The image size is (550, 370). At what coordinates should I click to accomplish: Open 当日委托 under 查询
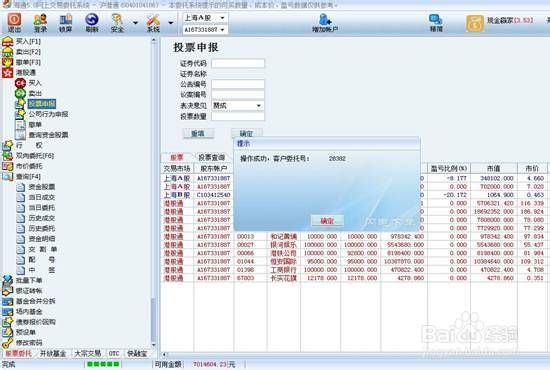[x=41, y=208]
